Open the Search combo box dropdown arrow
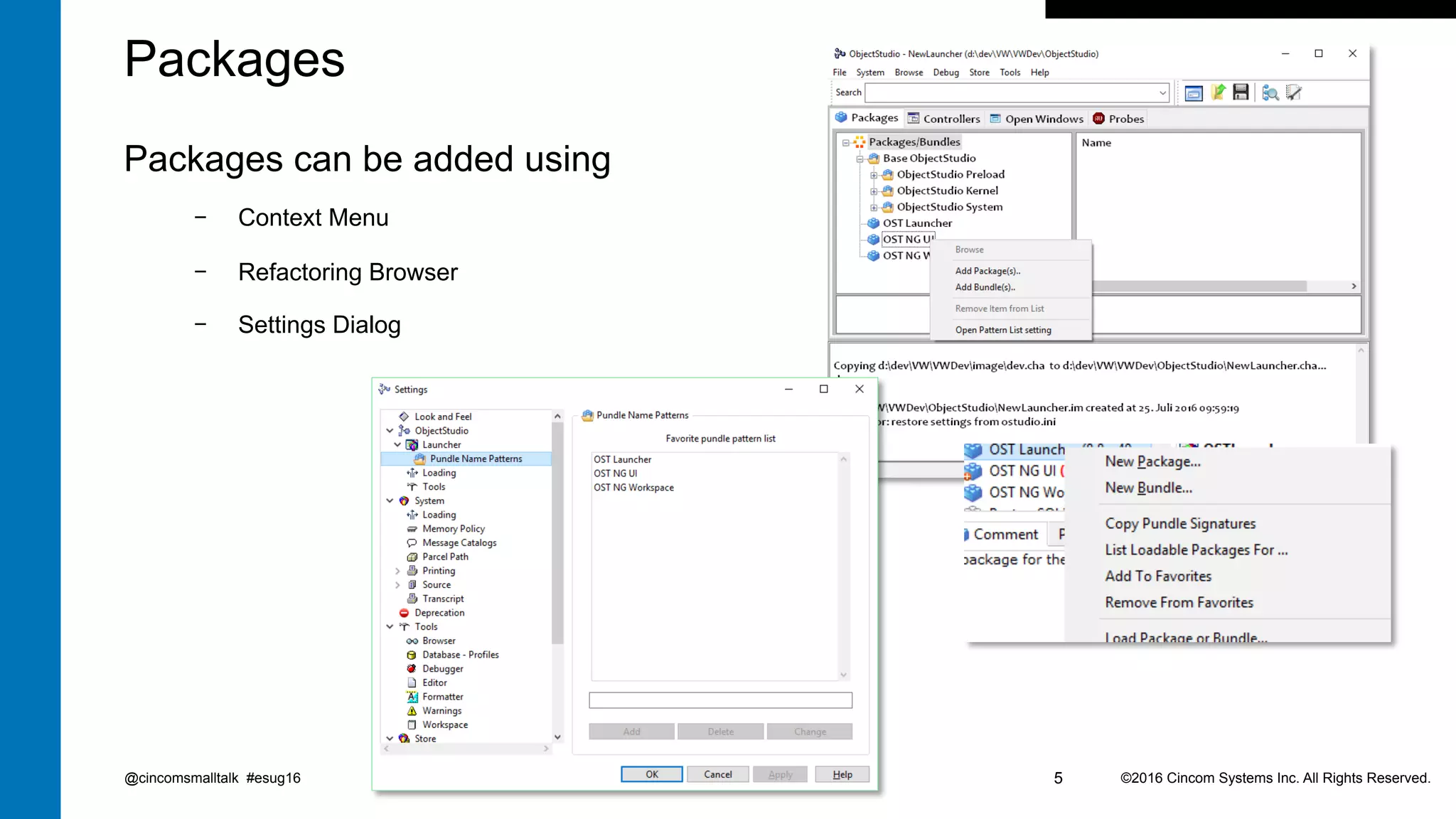This screenshot has width=1456, height=819. (x=1162, y=93)
